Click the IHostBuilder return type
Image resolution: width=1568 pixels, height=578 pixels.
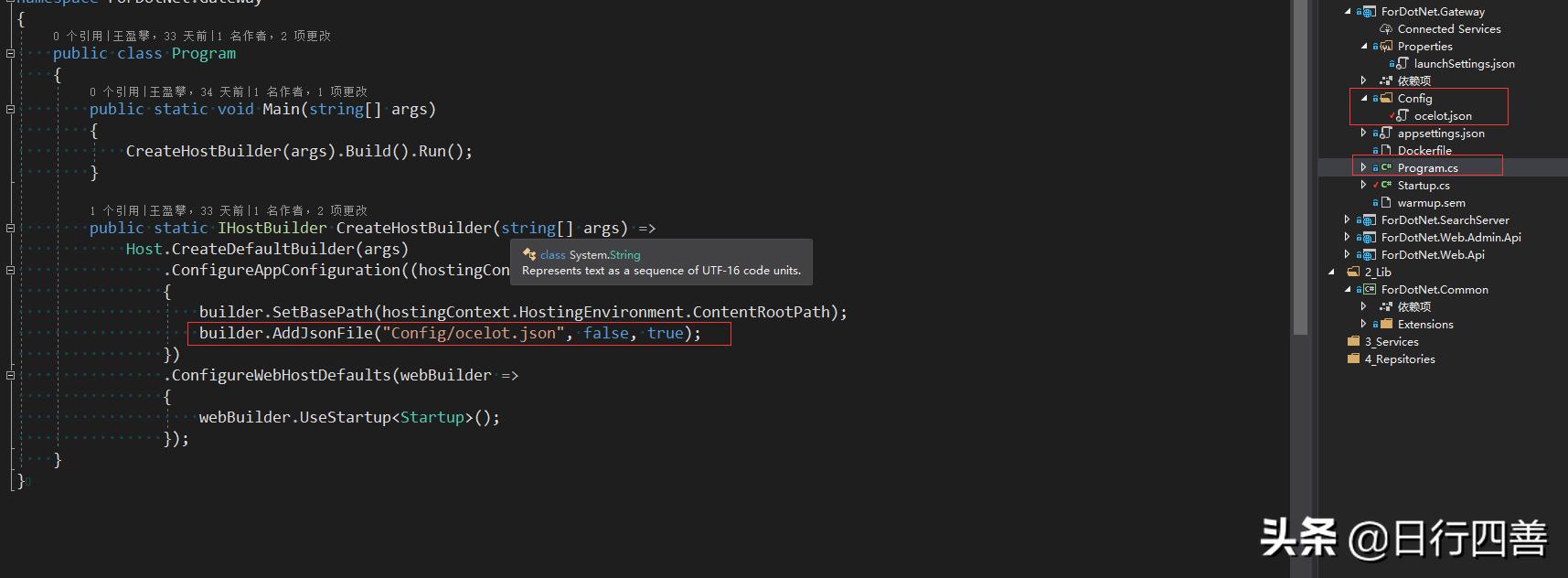272,229
